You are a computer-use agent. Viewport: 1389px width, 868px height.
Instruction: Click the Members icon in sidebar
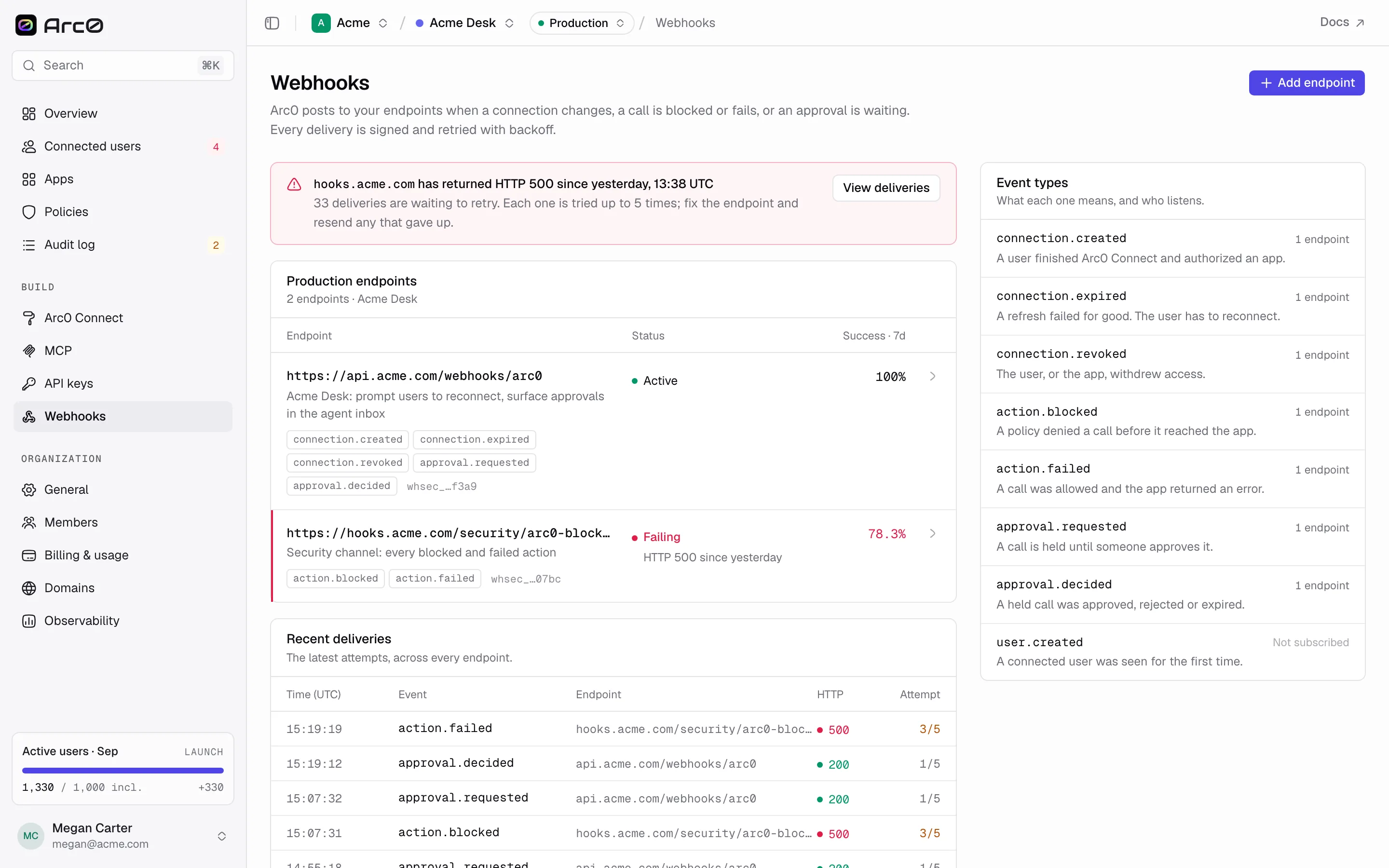[29, 522]
